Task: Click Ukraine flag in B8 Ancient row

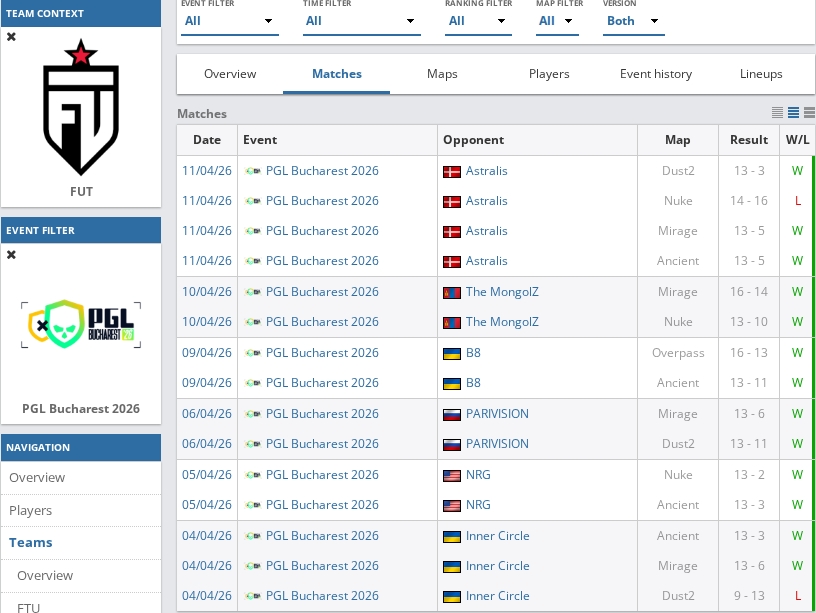Action: [x=452, y=384]
